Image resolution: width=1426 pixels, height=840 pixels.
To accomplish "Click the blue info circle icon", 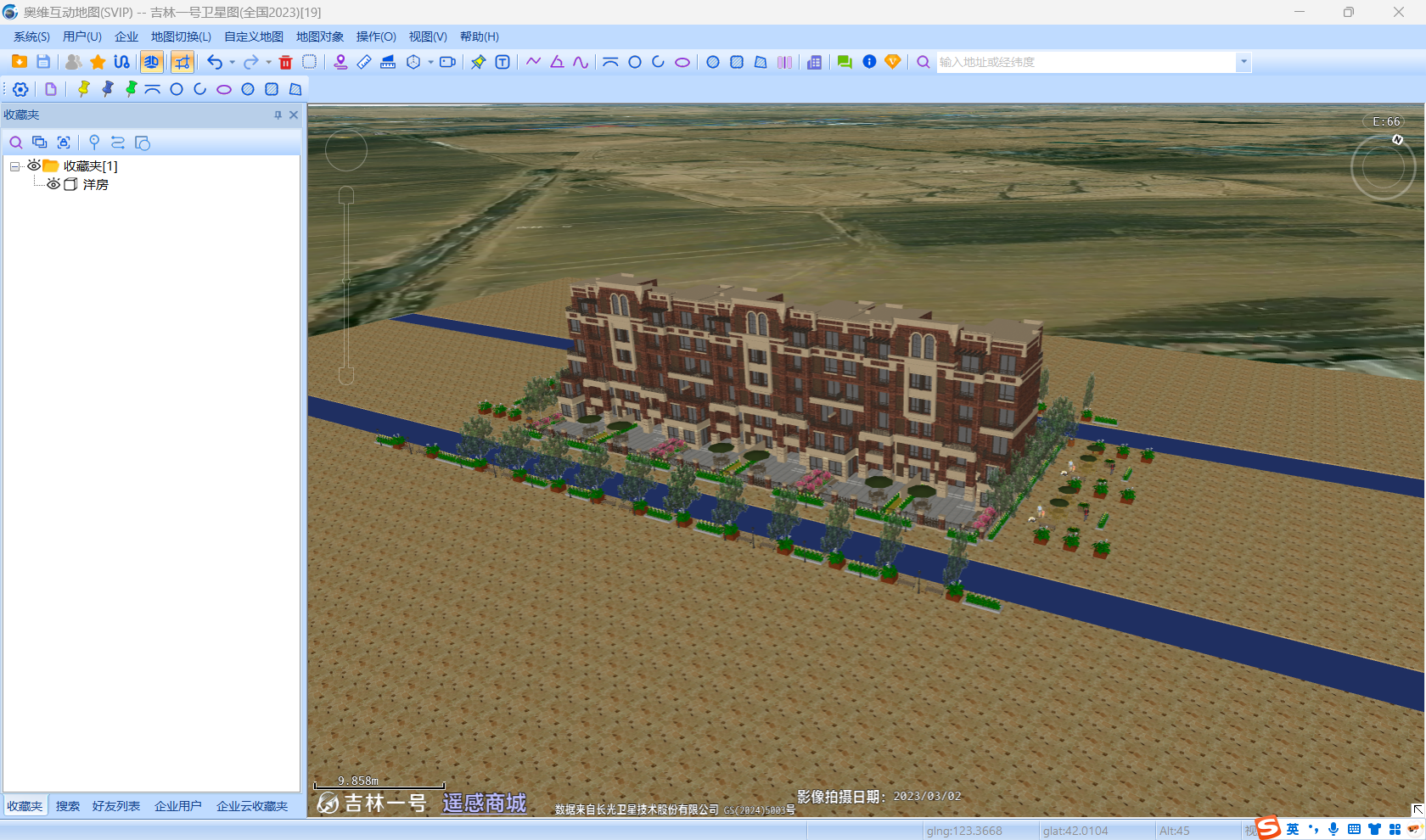I will click(869, 62).
